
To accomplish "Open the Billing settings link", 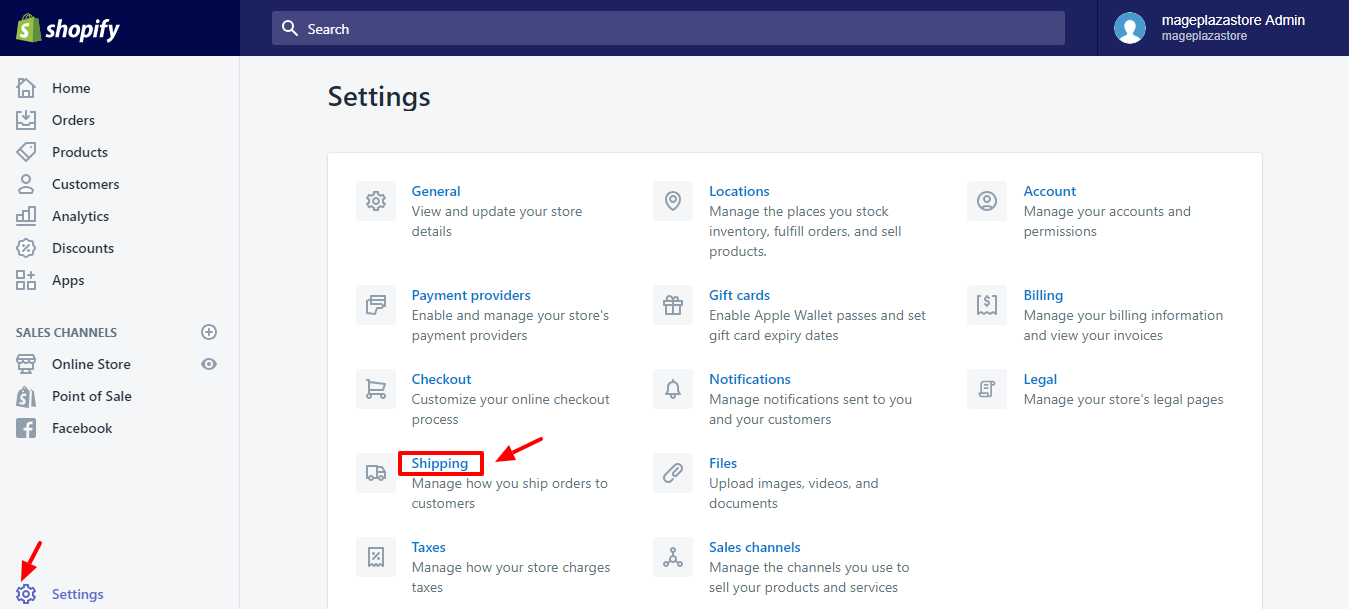I will click(x=1043, y=295).
